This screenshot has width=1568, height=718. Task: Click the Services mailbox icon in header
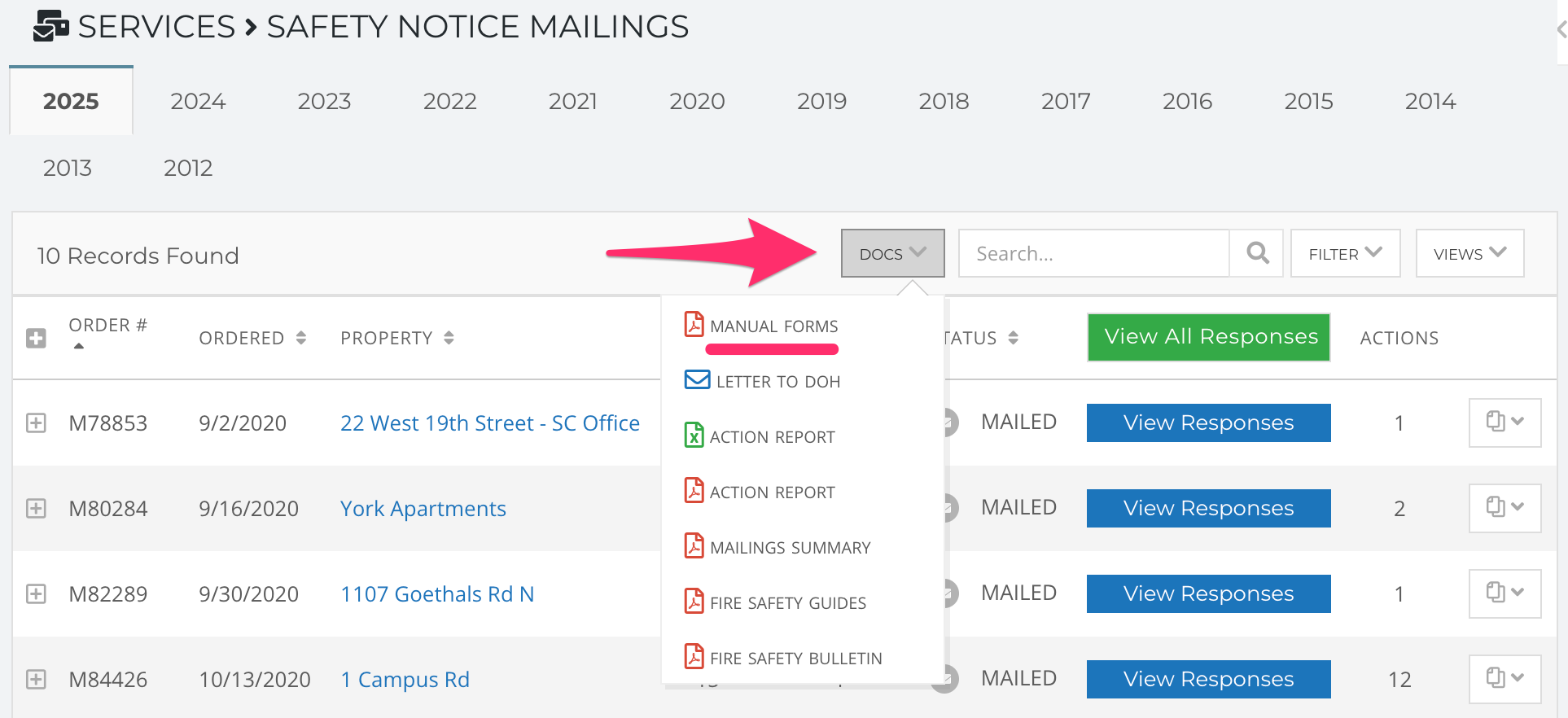click(x=50, y=26)
